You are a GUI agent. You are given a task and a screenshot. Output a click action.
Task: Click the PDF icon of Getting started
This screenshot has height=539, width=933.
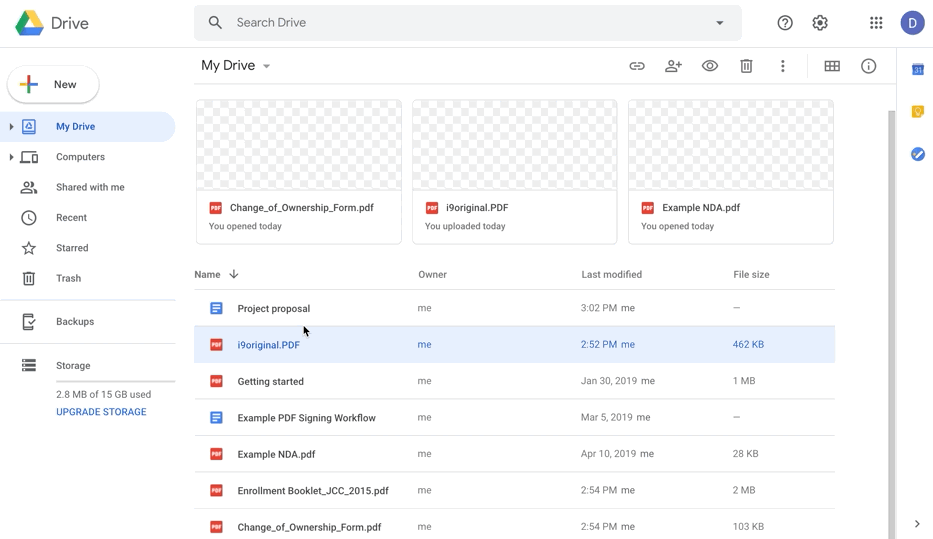tap(216, 381)
